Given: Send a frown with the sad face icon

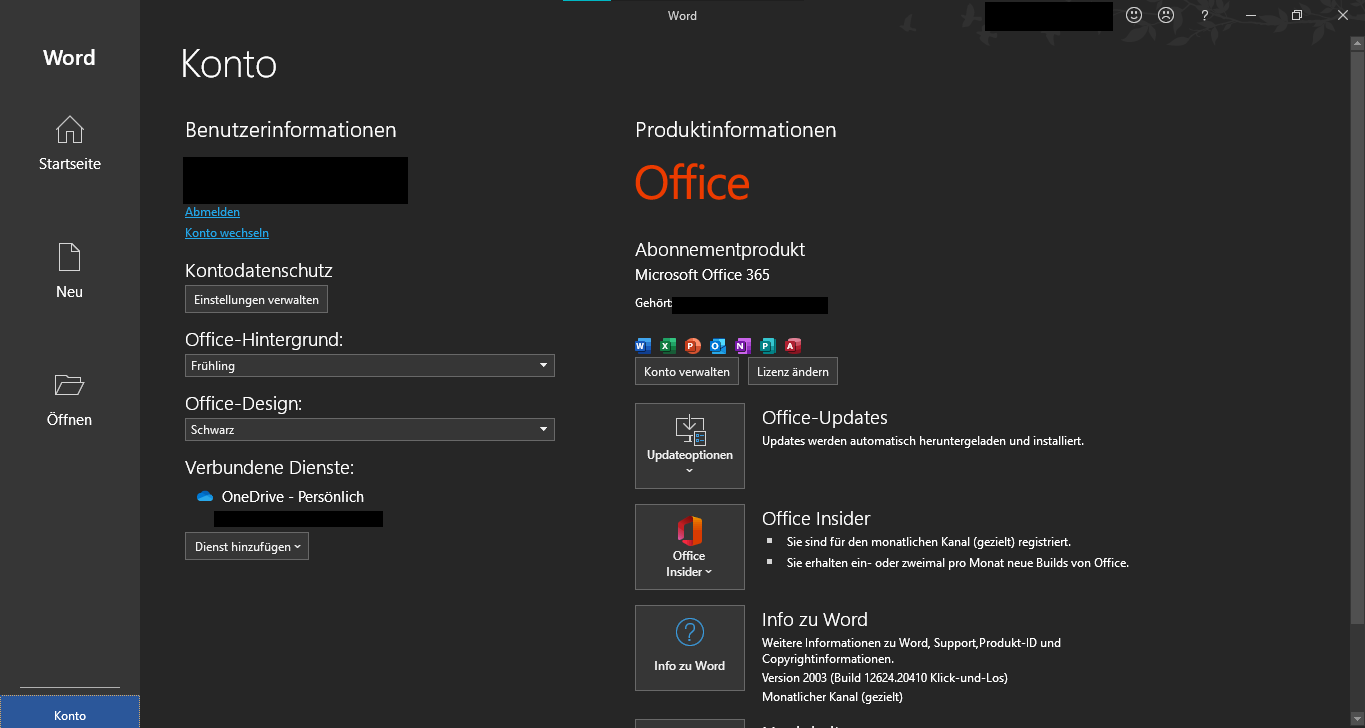Looking at the screenshot, I should pos(1166,15).
